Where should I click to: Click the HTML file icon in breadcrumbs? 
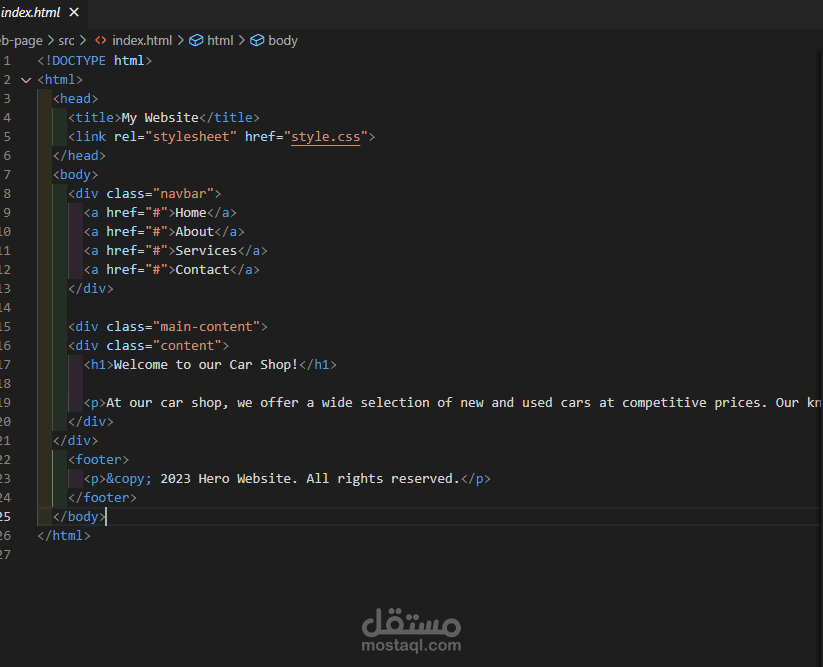tap(100, 41)
